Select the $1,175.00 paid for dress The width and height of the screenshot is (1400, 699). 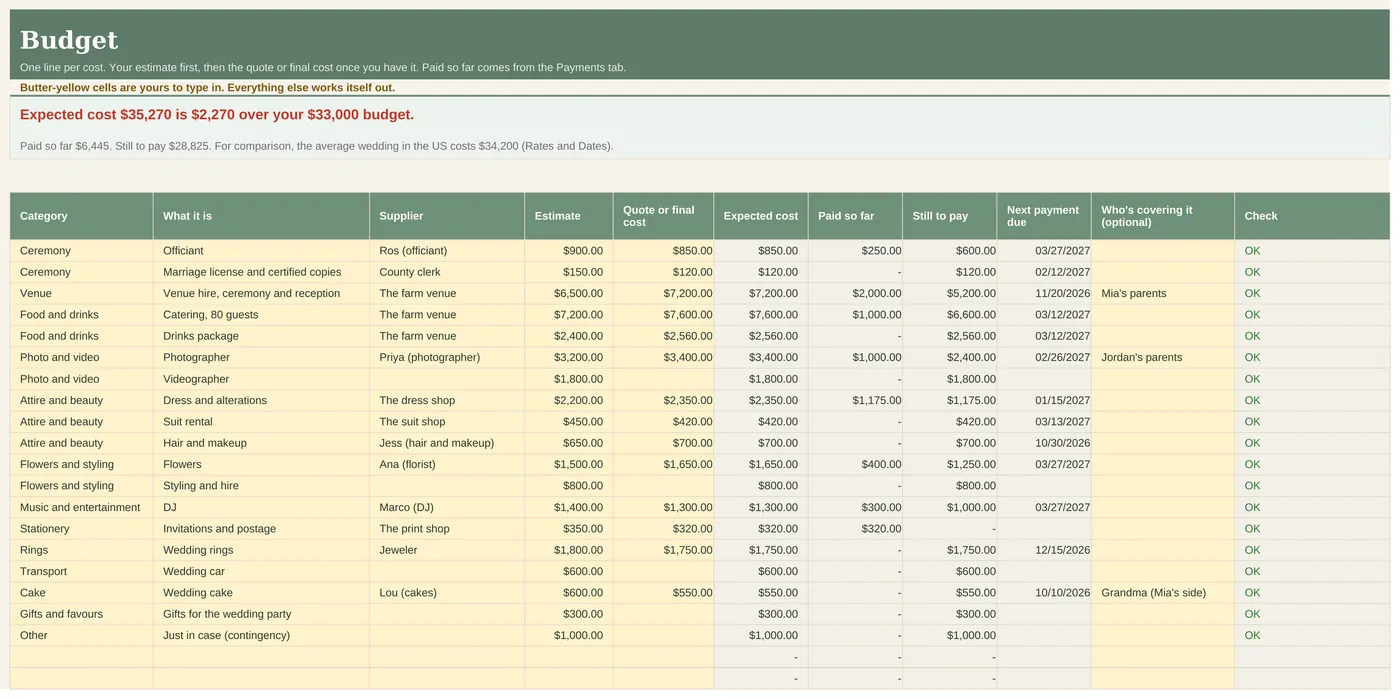click(855, 401)
